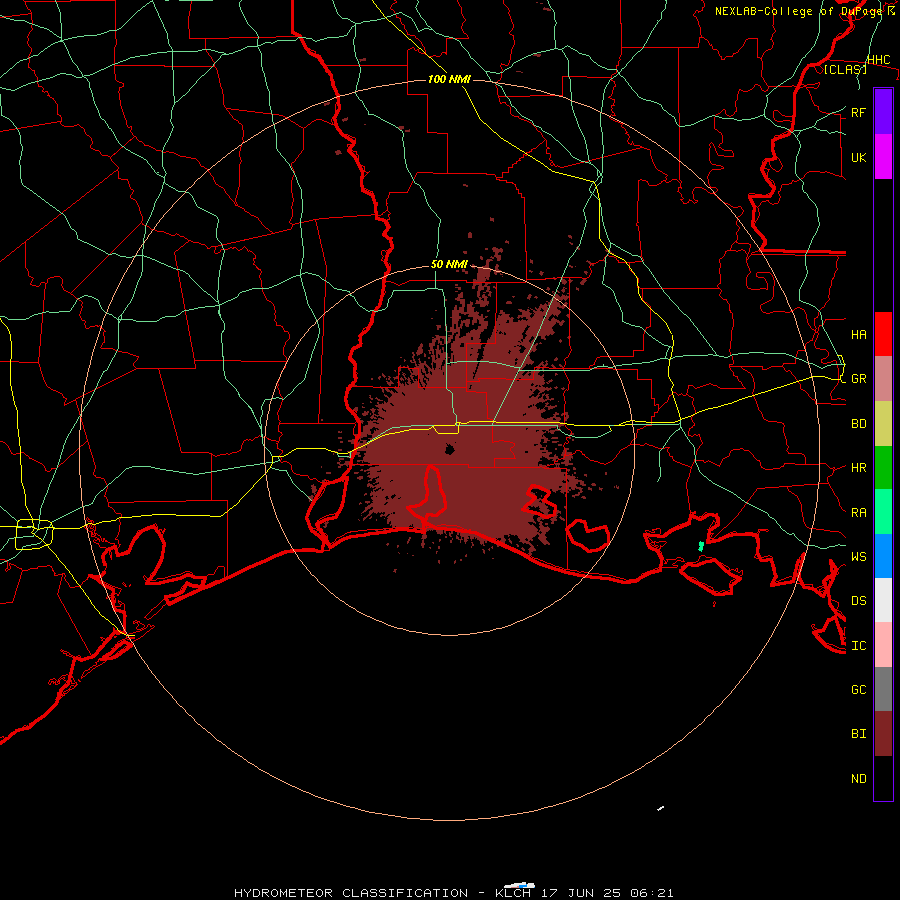Click the red HA legend swatch

tap(883, 334)
